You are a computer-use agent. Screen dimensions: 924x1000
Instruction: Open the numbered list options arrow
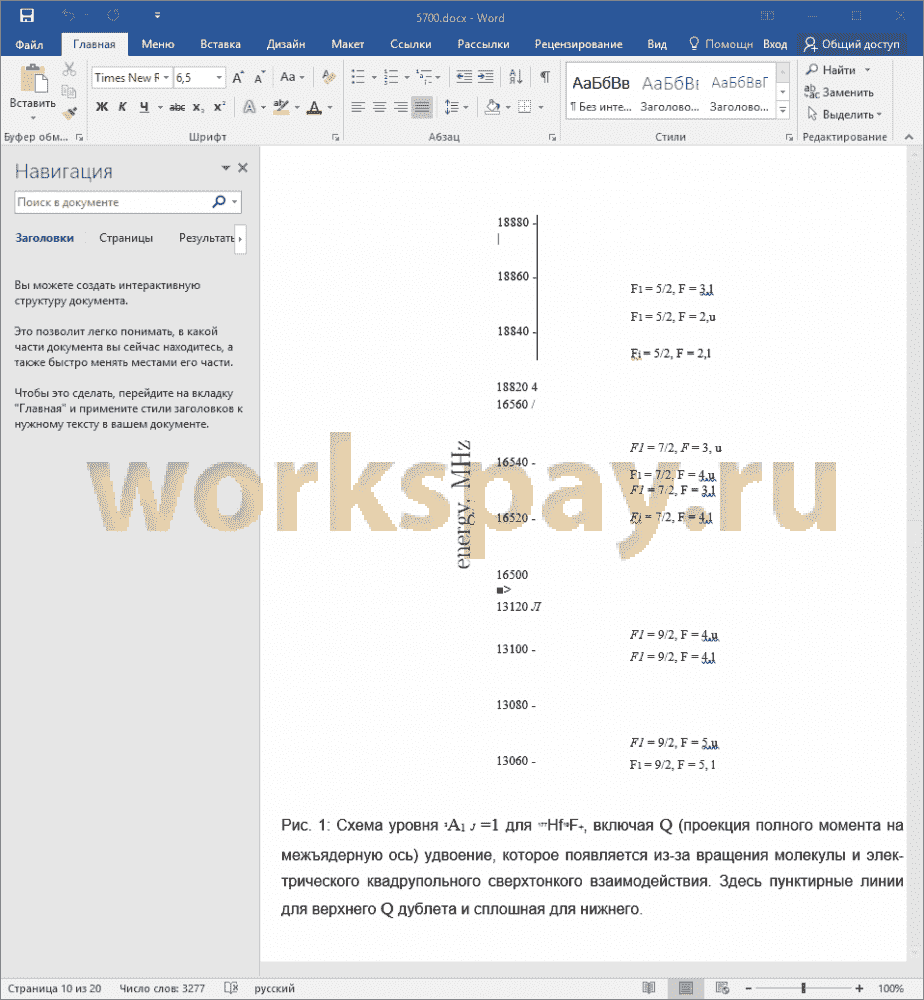tap(407, 78)
